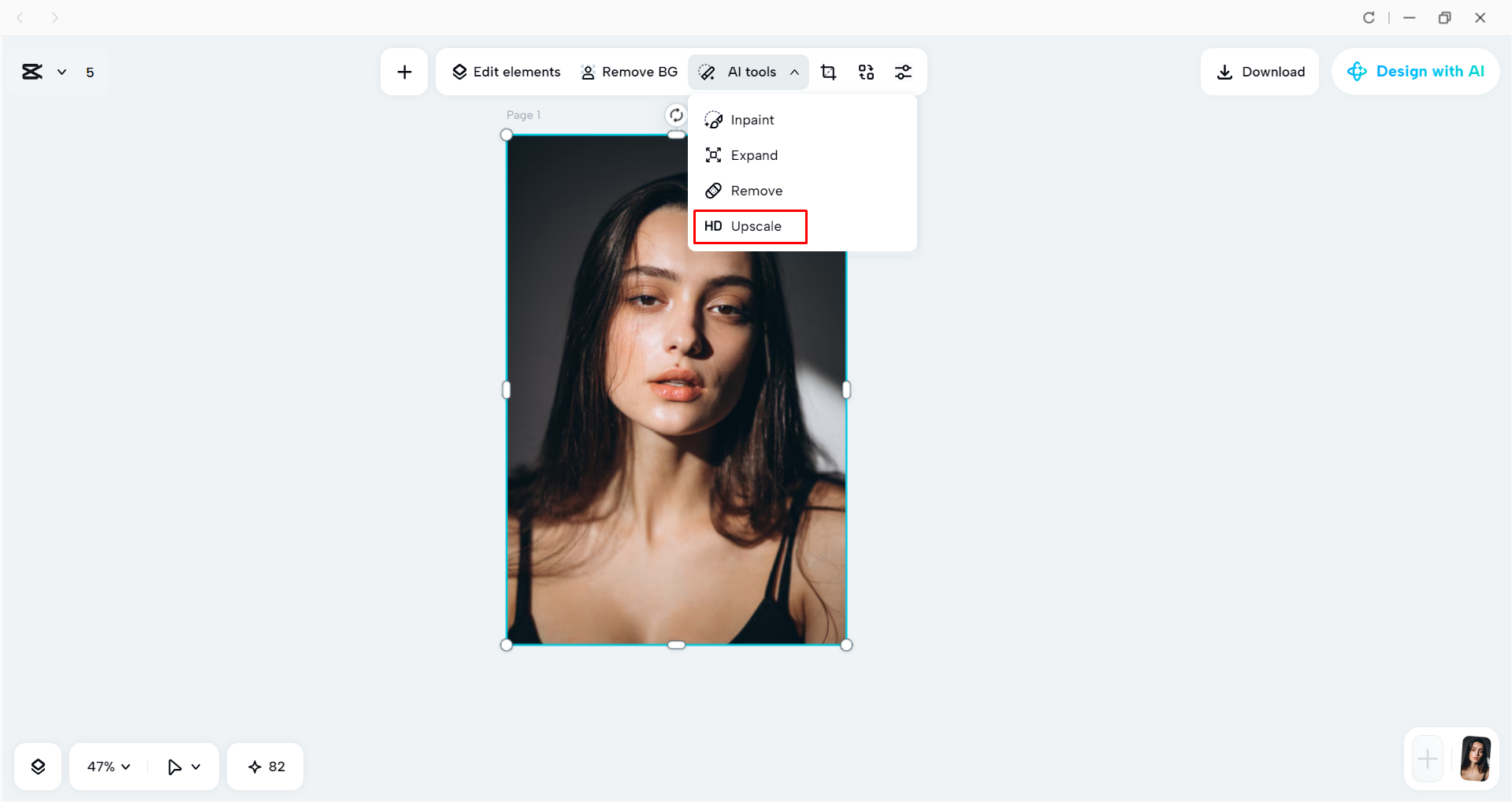Click the user avatar thumbnail bottom right
Image resolution: width=1512 pixels, height=802 pixels.
tap(1476, 759)
